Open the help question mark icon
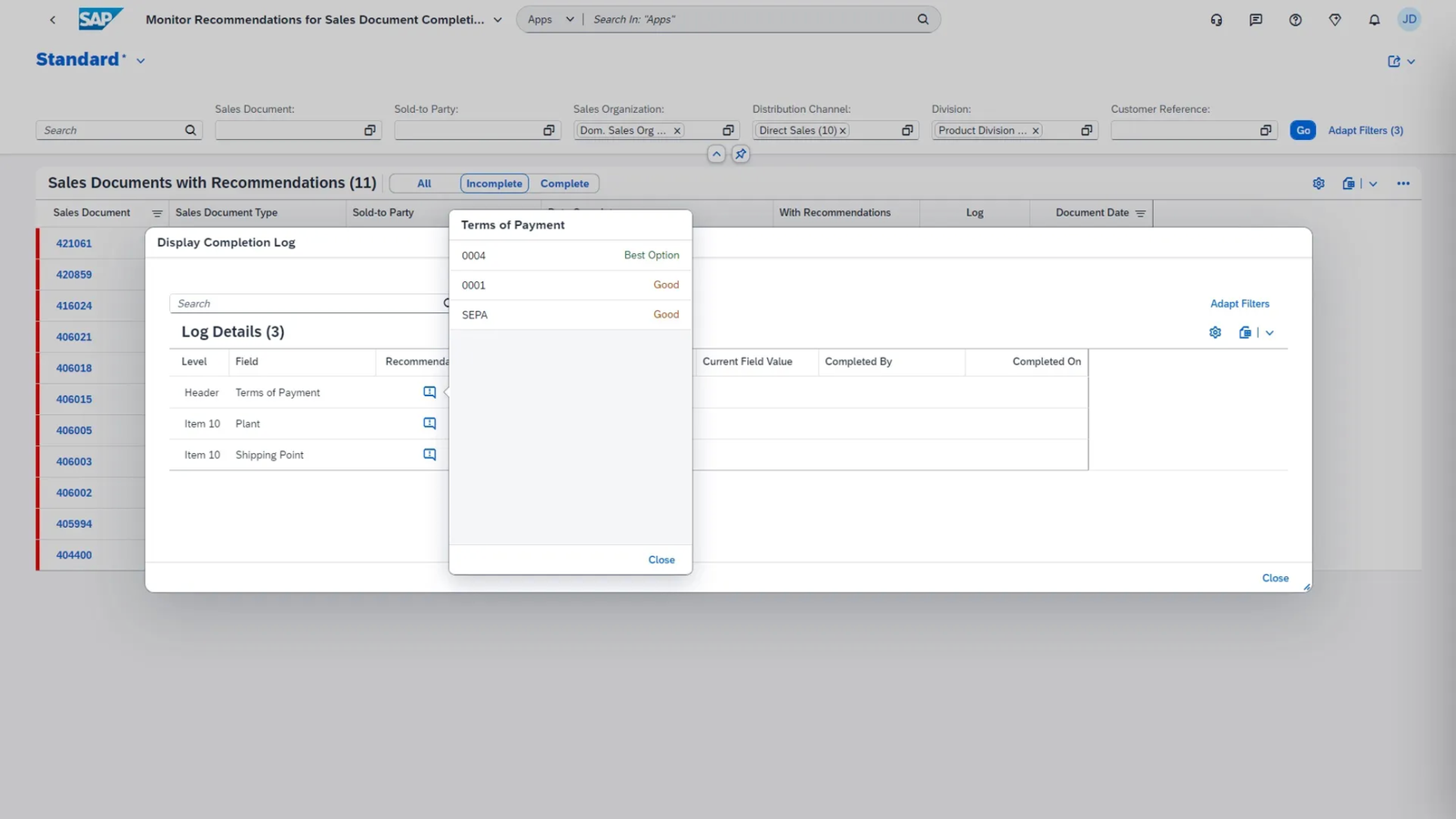This screenshot has height=819, width=1456. coord(1295,20)
